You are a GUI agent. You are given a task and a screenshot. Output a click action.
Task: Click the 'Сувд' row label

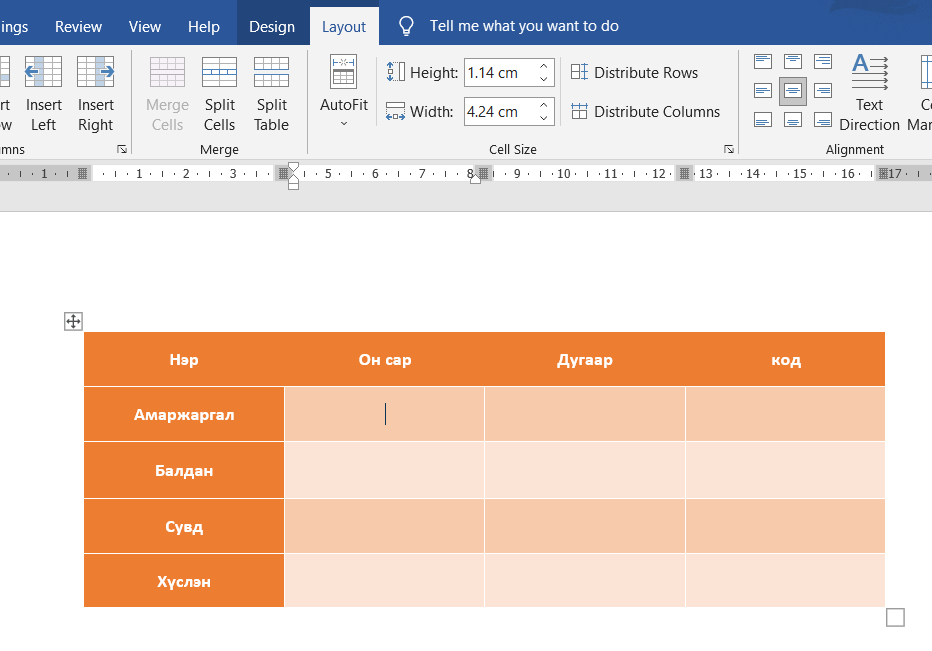click(184, 526)
